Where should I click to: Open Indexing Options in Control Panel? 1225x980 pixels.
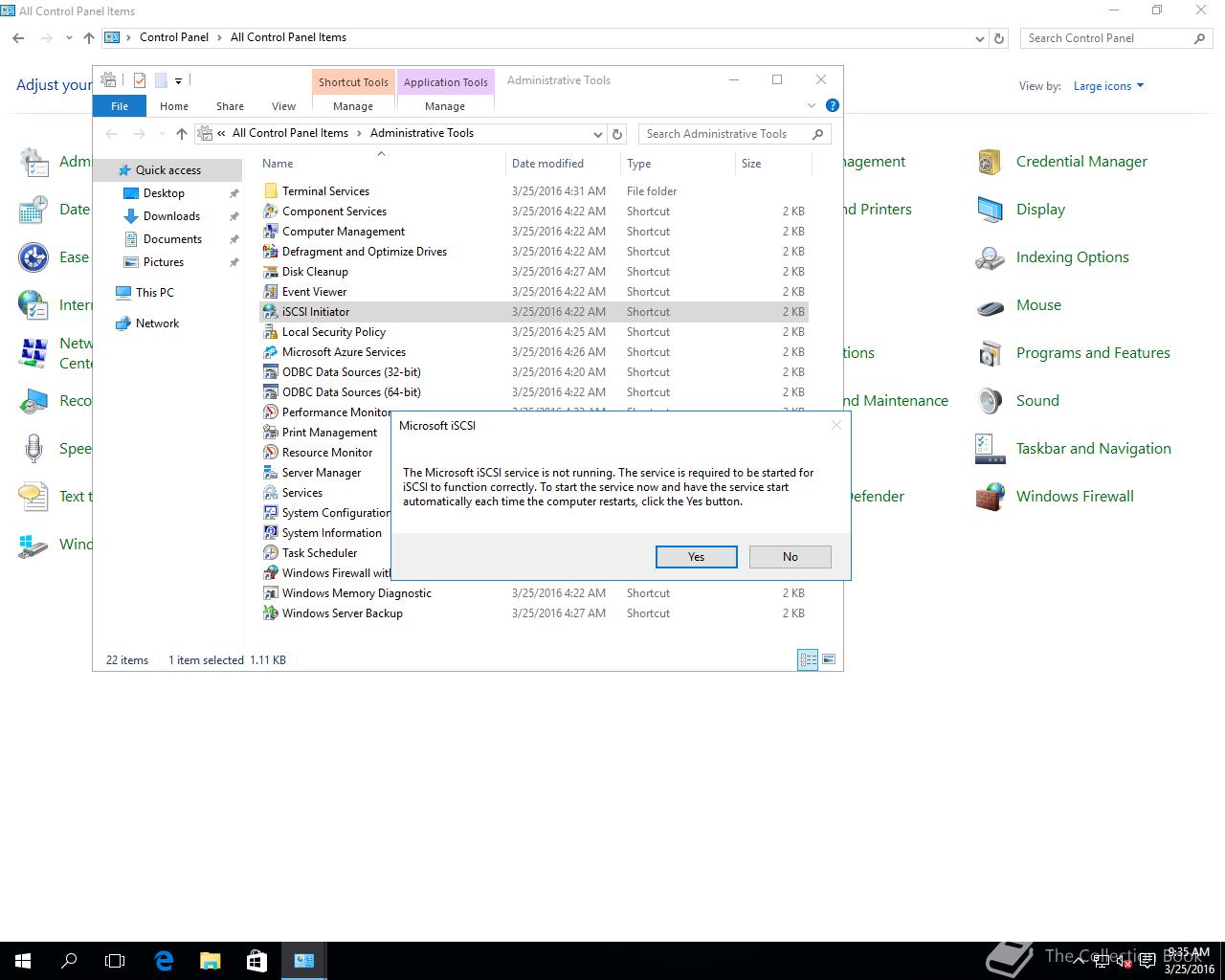pyautogui.click(x=1072, y=257)
